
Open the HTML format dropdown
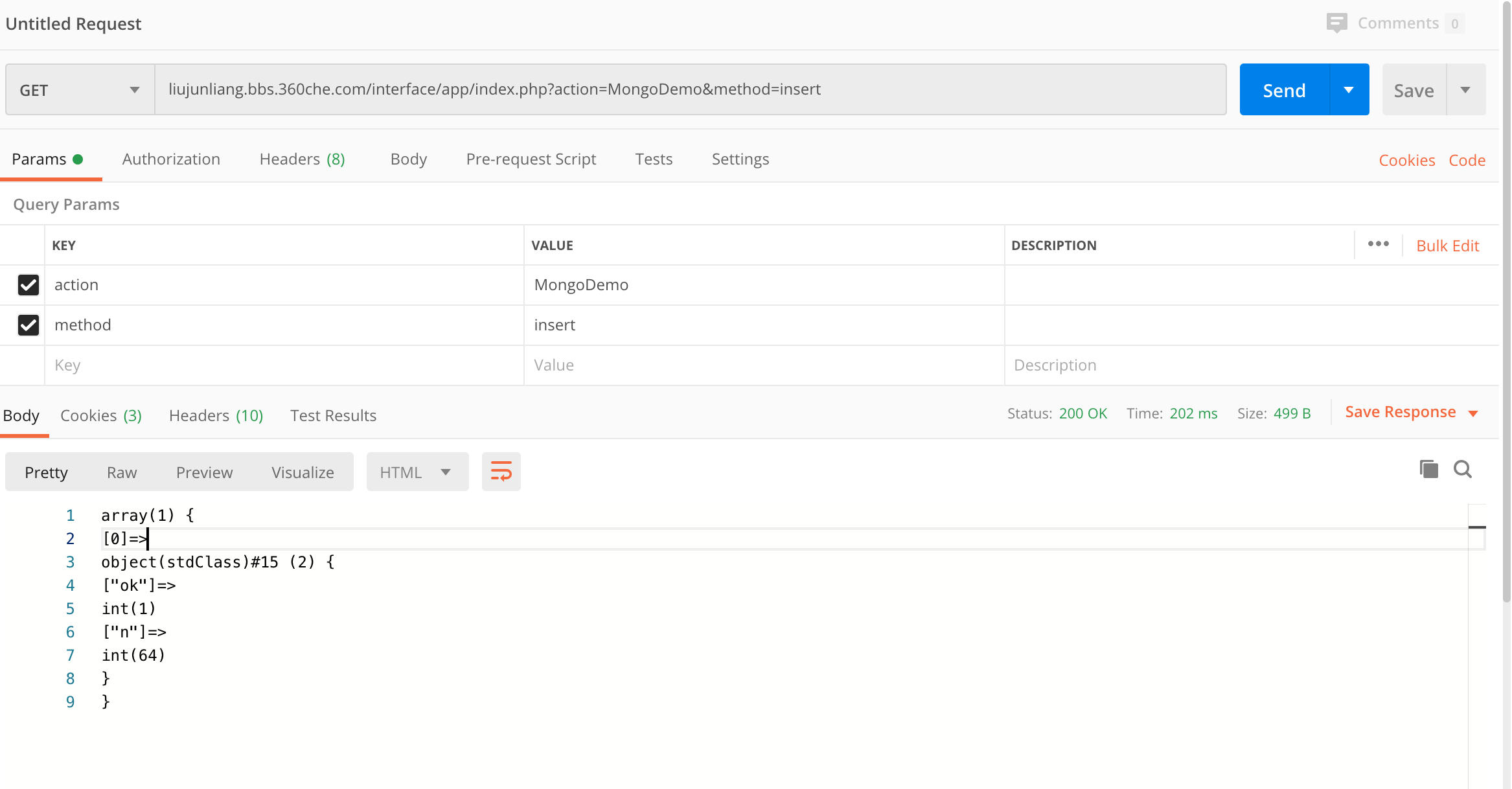point(417,472)
